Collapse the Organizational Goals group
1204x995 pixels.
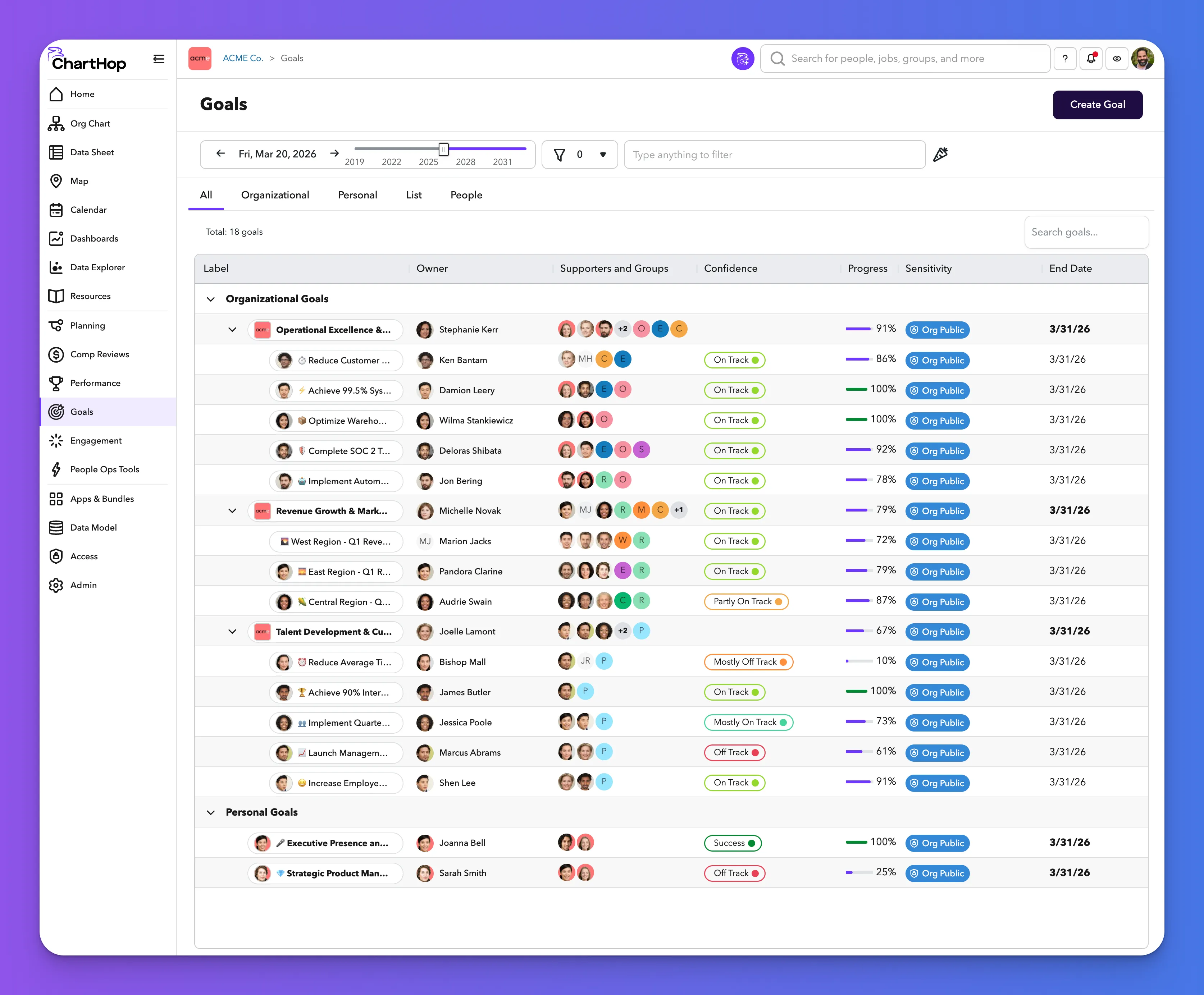tap(211, 299)
